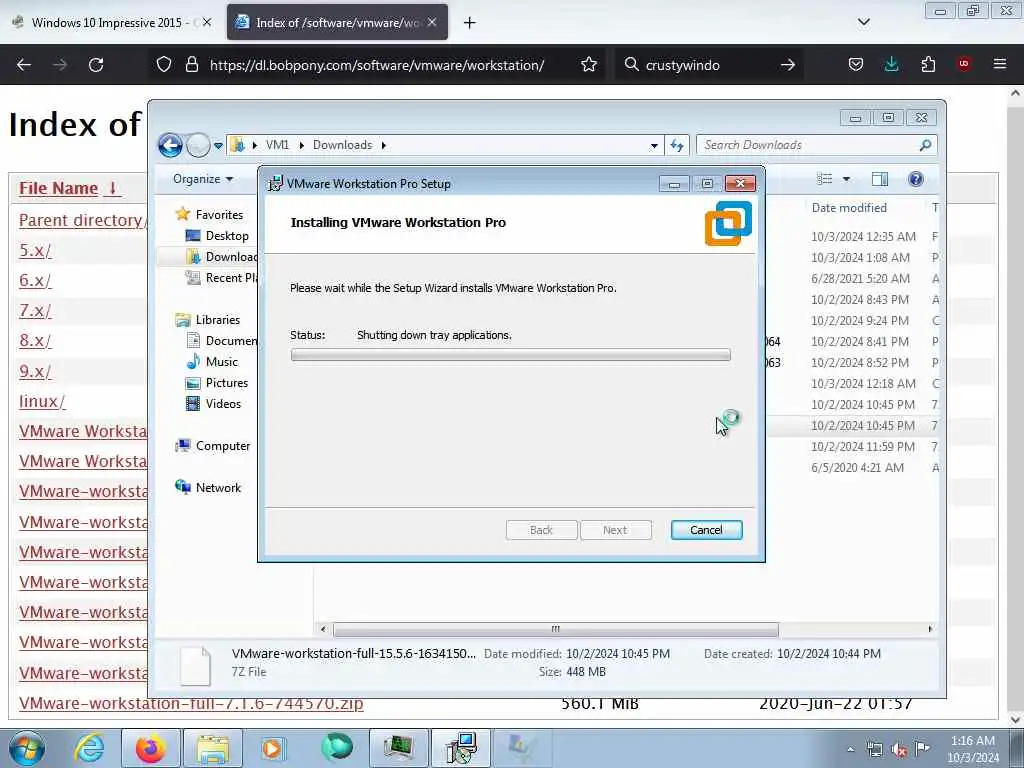Sort by Date modified column header
Image resolution: width=1024 pixels, height=768 pixels.
(849, 208)
